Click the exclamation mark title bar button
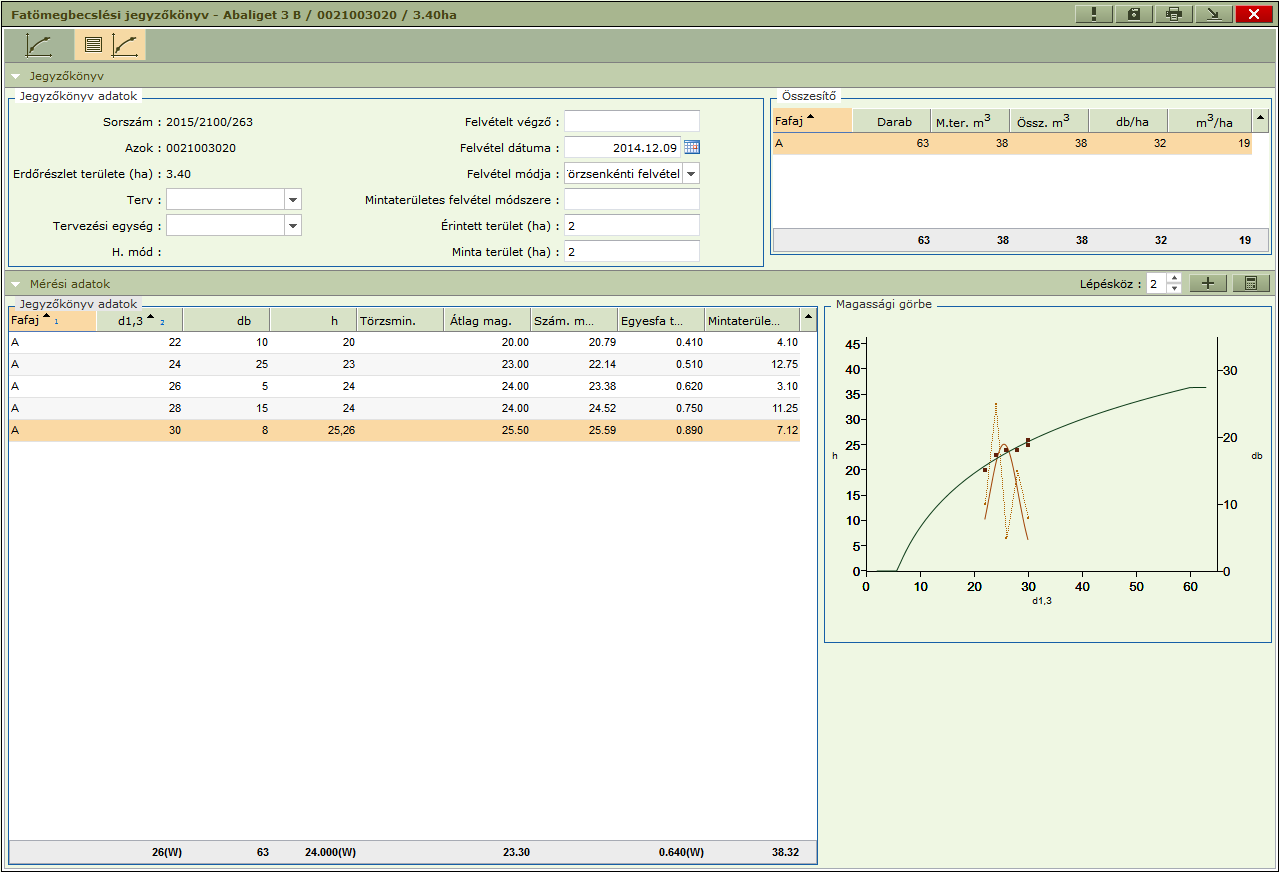The image size is (1279, 872). coord(1095,14)
